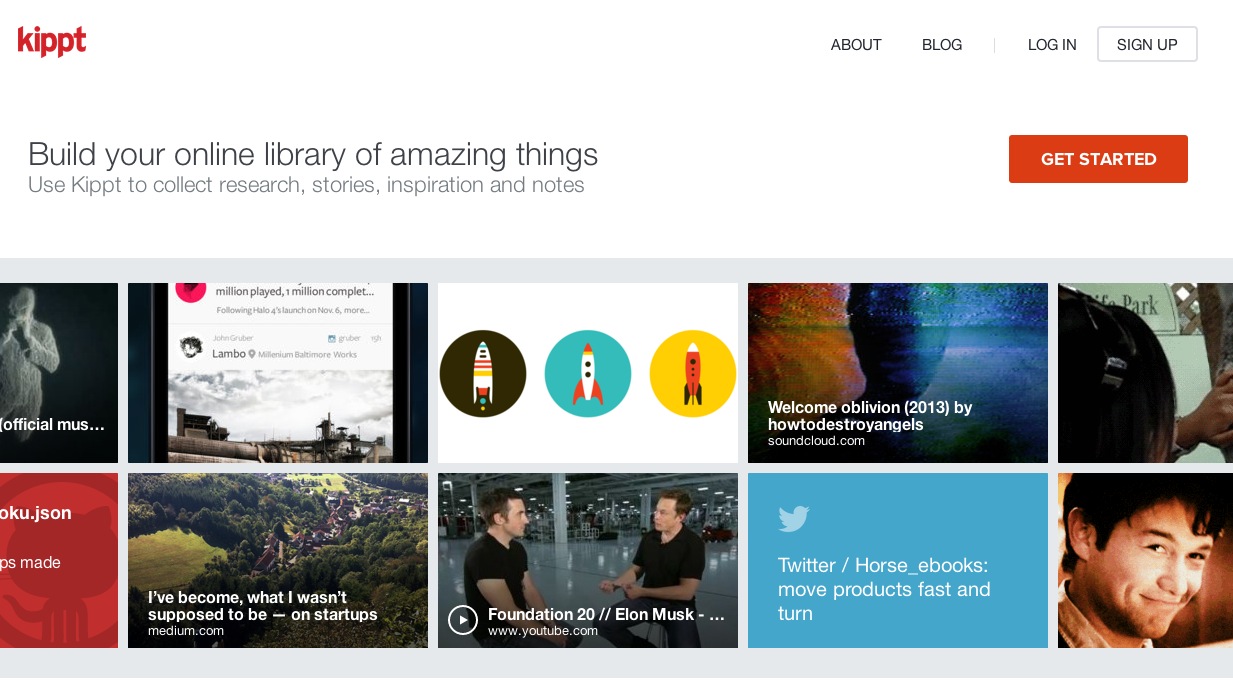
Task: Click the soundcloud.com source label
Action: point(816,441)
